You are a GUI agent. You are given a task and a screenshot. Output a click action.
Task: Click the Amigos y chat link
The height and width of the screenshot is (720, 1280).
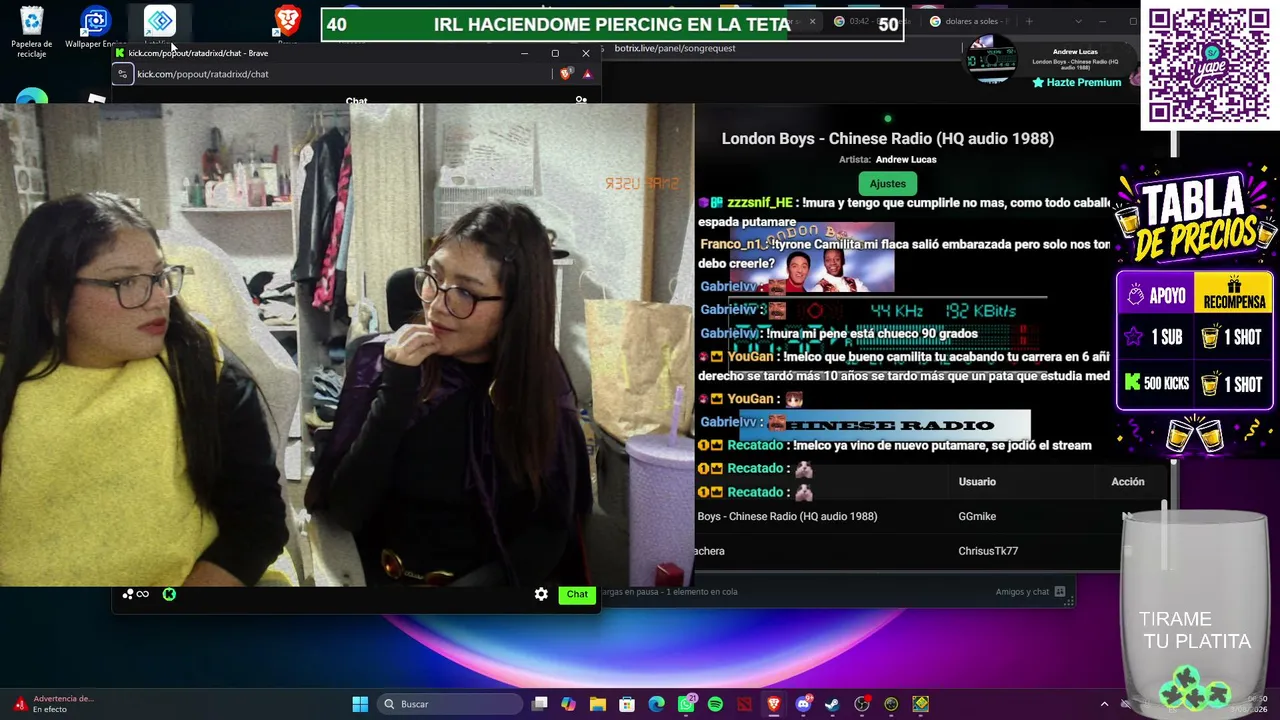pyautogui.click(x=1022, y=592)
